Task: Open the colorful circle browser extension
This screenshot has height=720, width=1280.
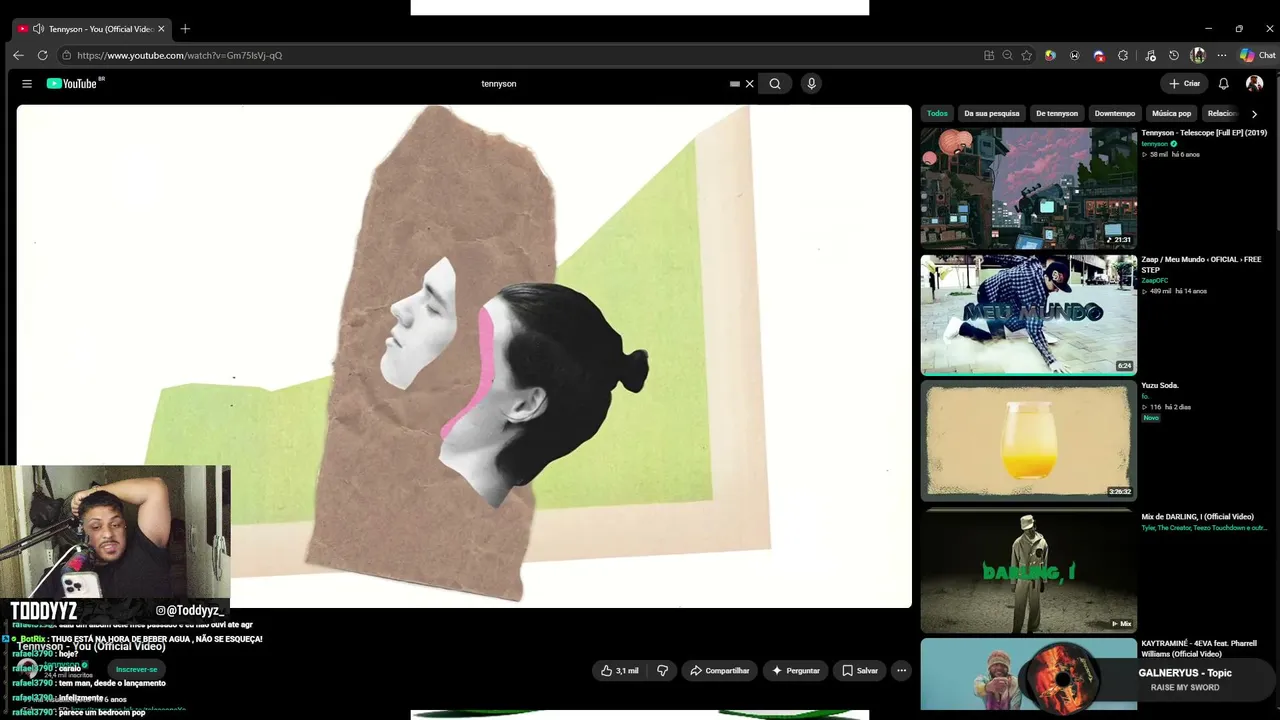Action: pyautogui.click(x=1050, y=55)
